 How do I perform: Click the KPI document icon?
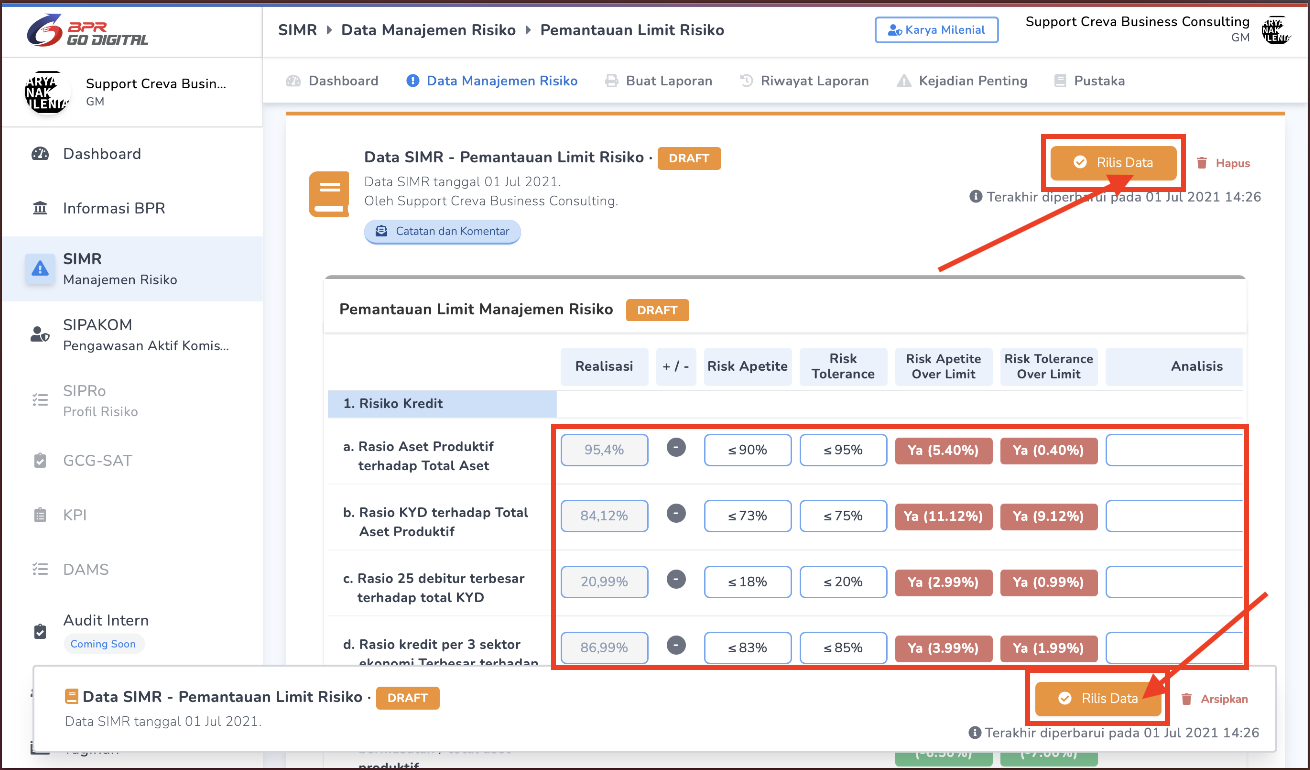pyautogui.click(x=40, y=515)
